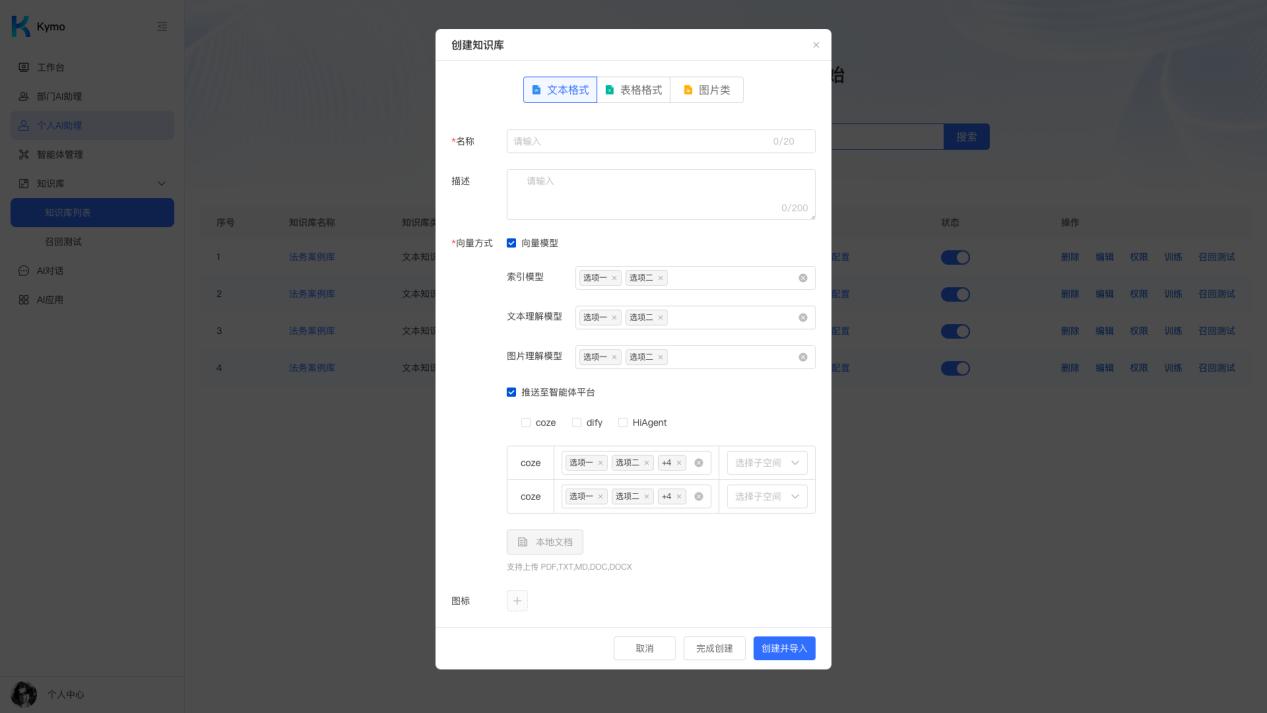Viewport: 1267px width, 713px height.
Task: Focus the 名称 input field
Action: point(661,141)
